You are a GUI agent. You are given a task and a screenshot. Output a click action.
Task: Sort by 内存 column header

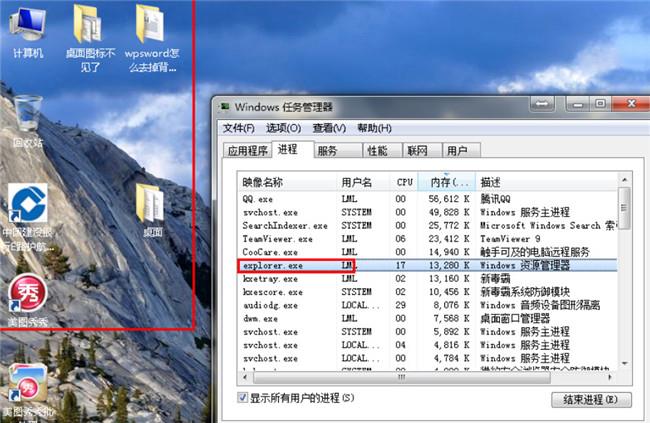[x=447, y=182]
